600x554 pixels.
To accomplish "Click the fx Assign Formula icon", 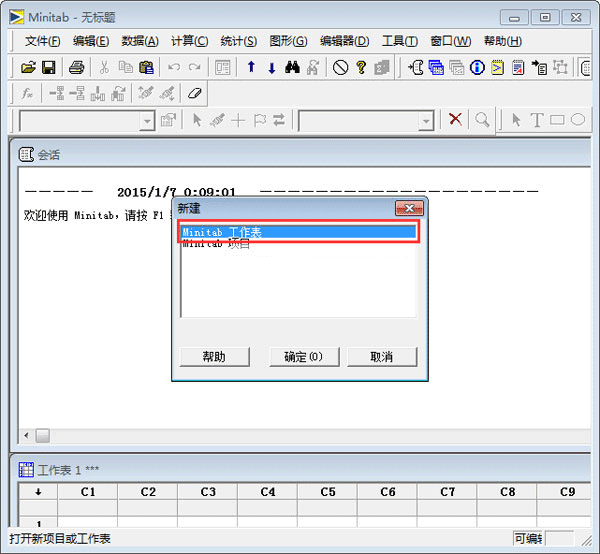I will [27, 93].
